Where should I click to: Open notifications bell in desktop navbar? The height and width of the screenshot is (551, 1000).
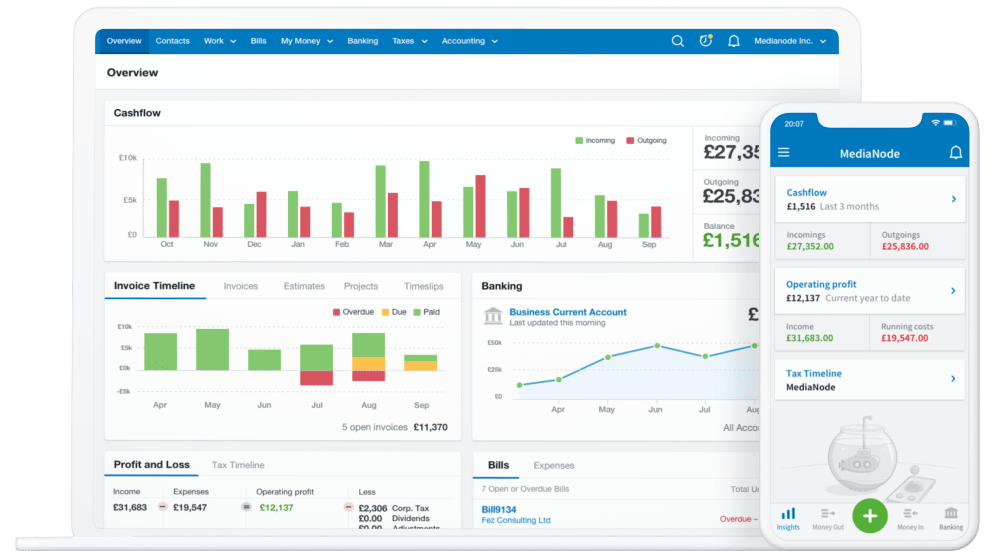[x=734, y=41]
